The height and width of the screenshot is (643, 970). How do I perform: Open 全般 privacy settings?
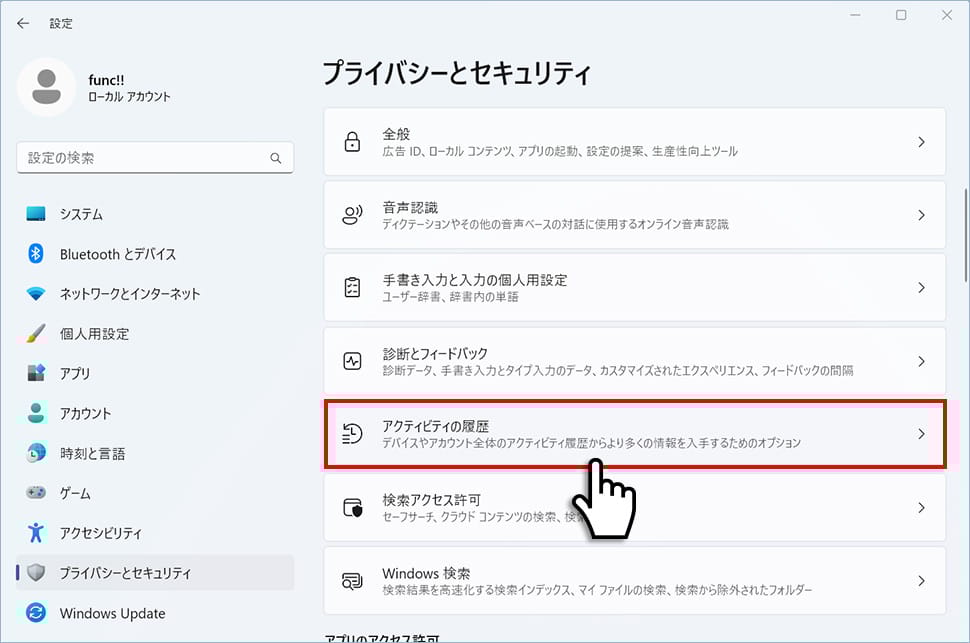(635, 142)
